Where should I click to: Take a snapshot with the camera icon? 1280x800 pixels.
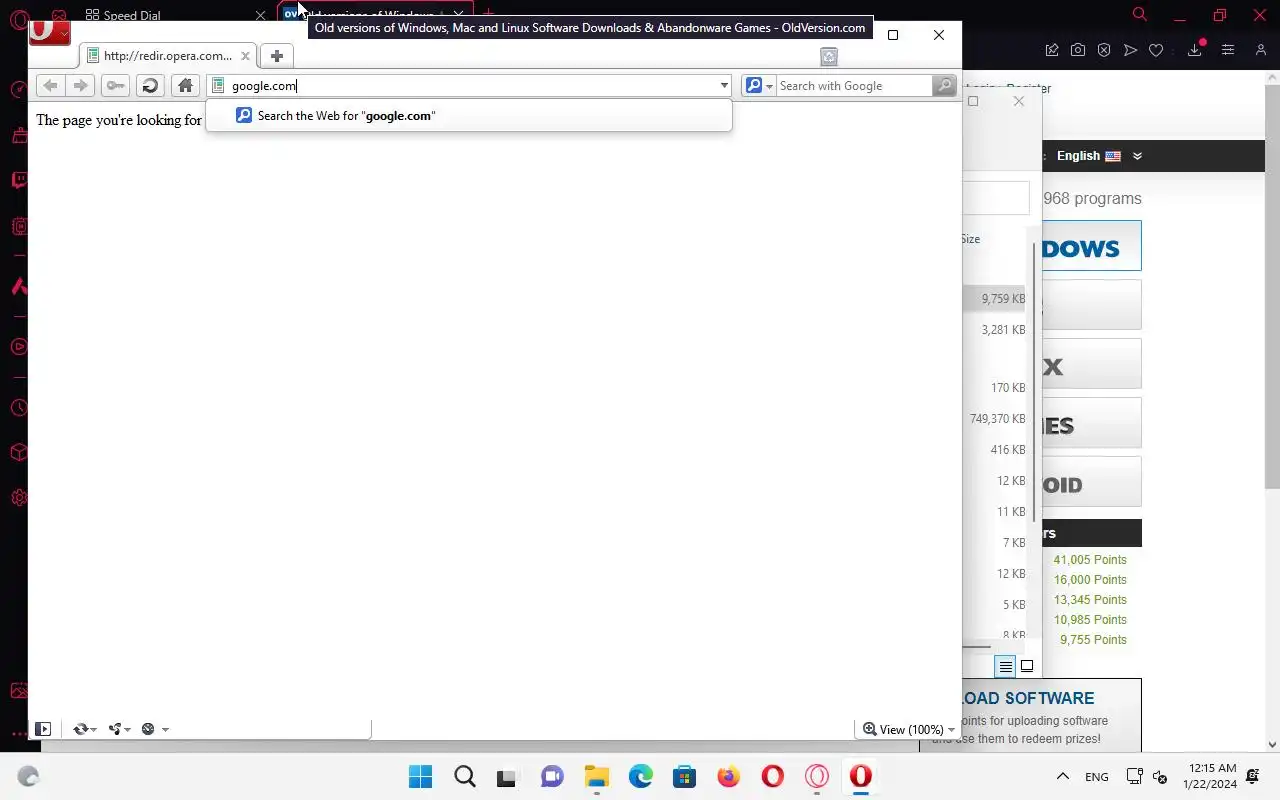[x=1078, y=50]
